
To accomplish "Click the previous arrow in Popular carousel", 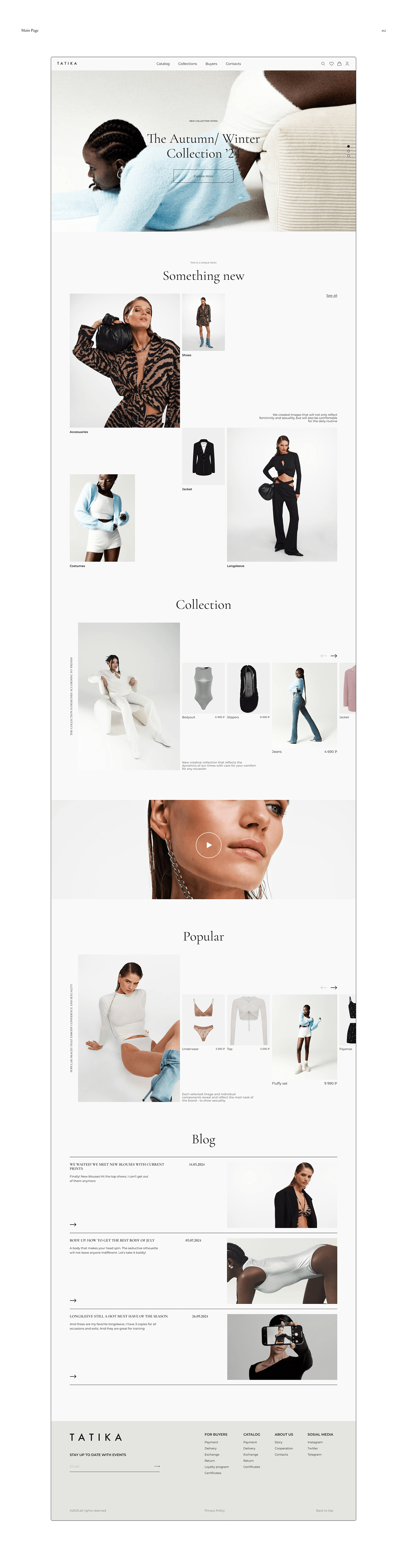I will click(x=324, y=987).
